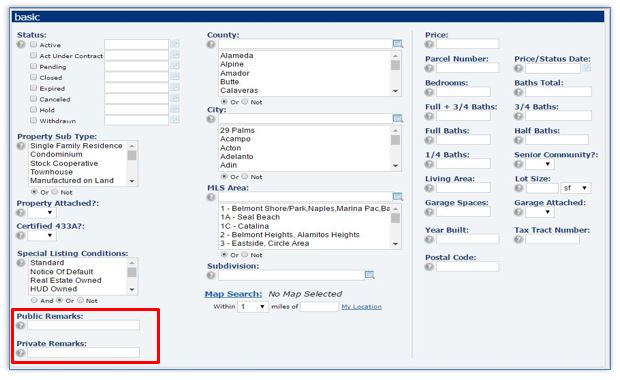The width and height of the screenshot is (620, 380).
Task: Select Not radio under Property Sub Type
Action: [x=55, y=192]
